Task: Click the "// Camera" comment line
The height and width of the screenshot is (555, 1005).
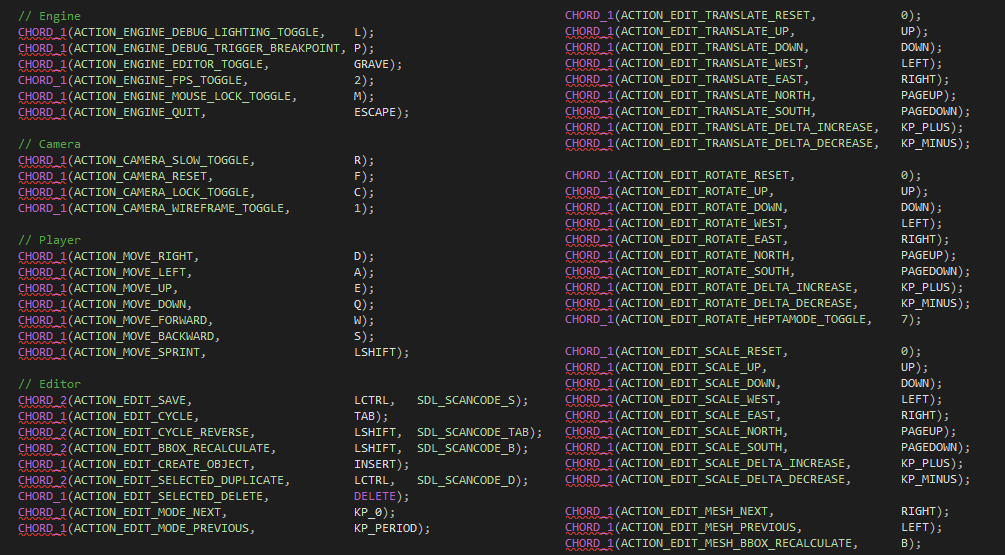Action: (49, 144)
